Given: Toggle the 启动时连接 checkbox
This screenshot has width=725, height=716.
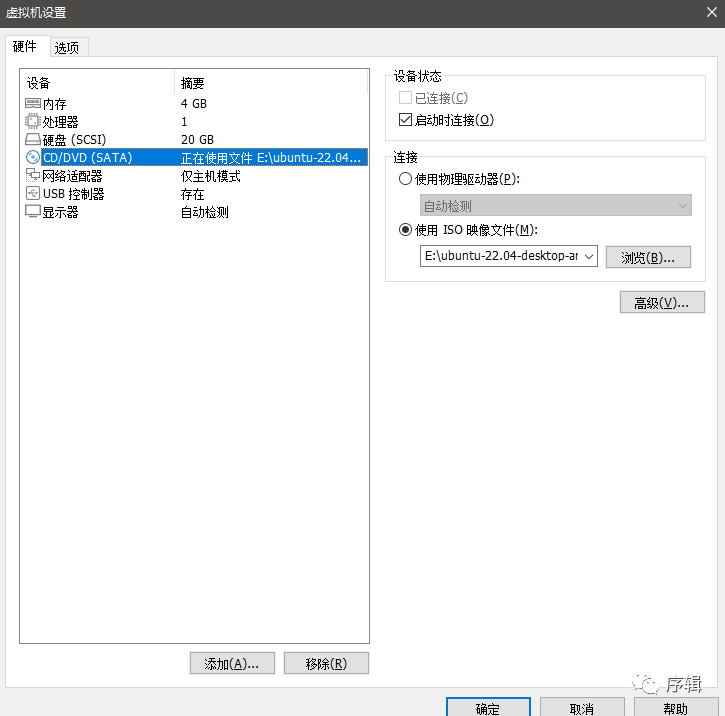Looking at the screenshot, I should point(405,120).
